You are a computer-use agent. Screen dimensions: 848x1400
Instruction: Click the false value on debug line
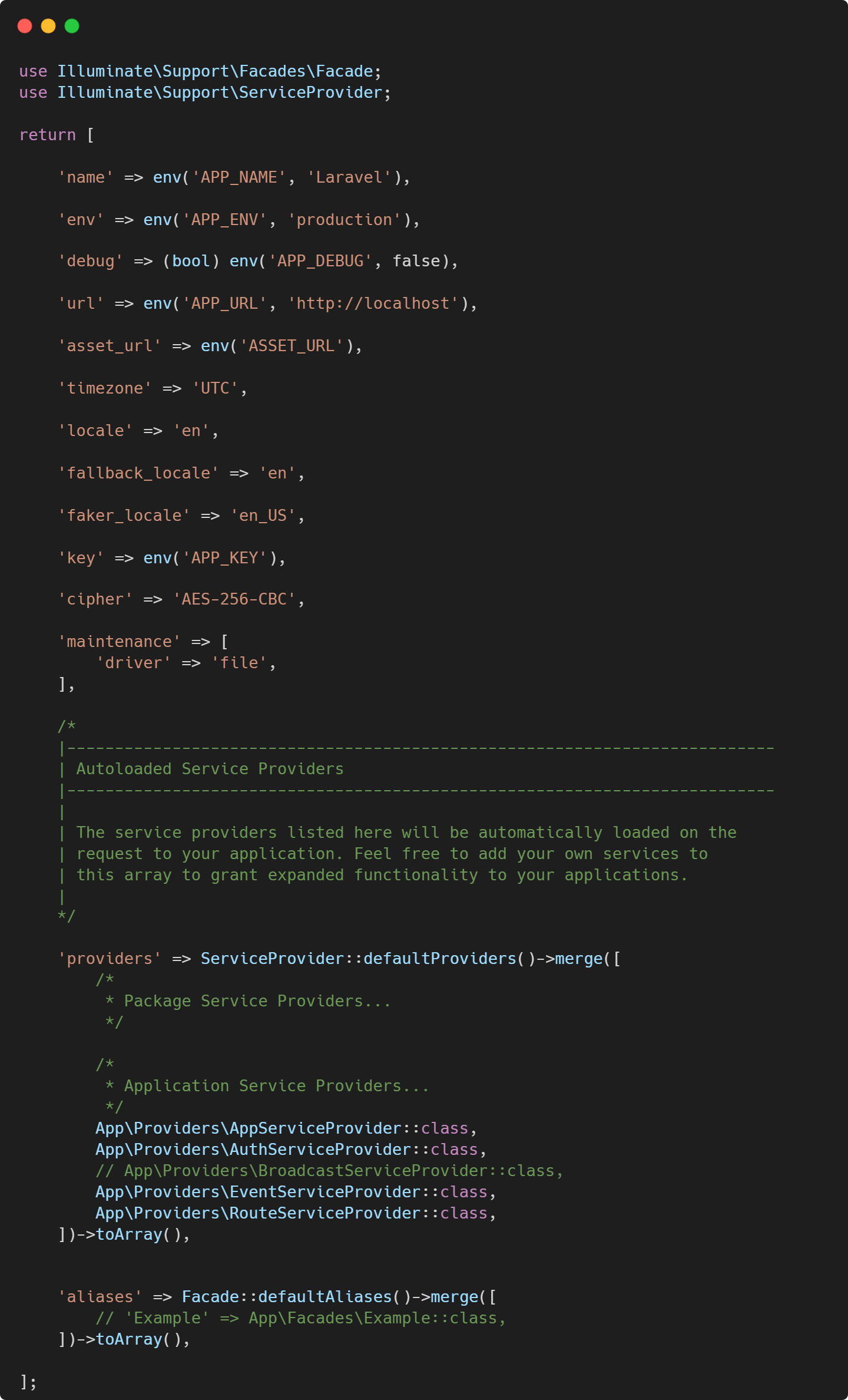click(416, 261)
